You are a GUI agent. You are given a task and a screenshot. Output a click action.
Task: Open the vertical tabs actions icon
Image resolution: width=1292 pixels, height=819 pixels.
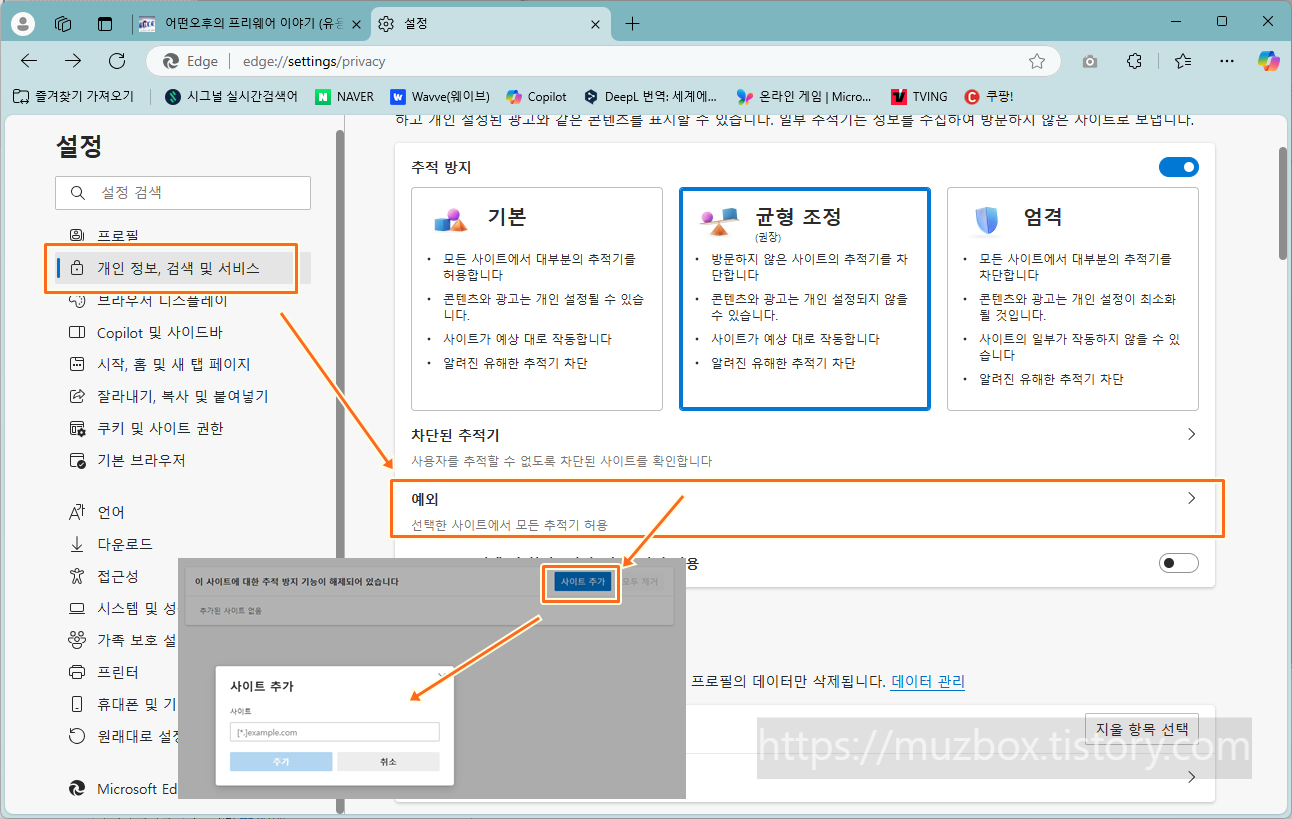tap(105, 23)
